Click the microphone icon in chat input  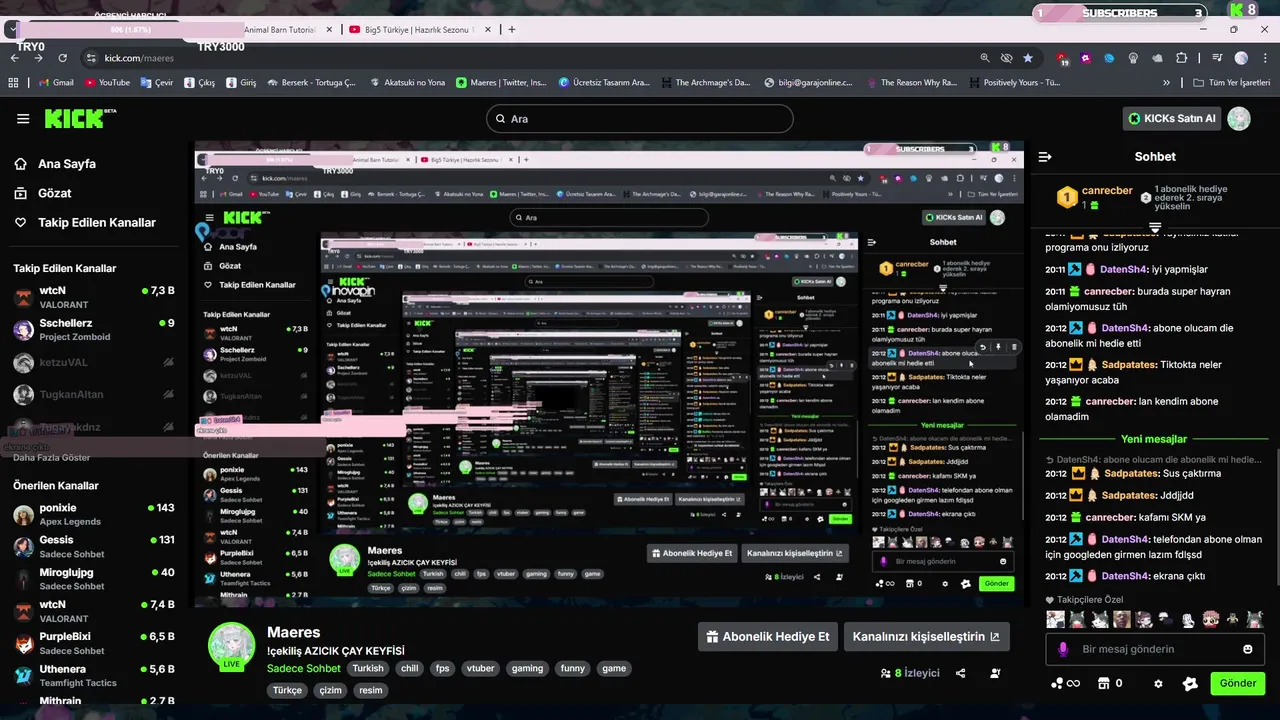coord(1064,649)
